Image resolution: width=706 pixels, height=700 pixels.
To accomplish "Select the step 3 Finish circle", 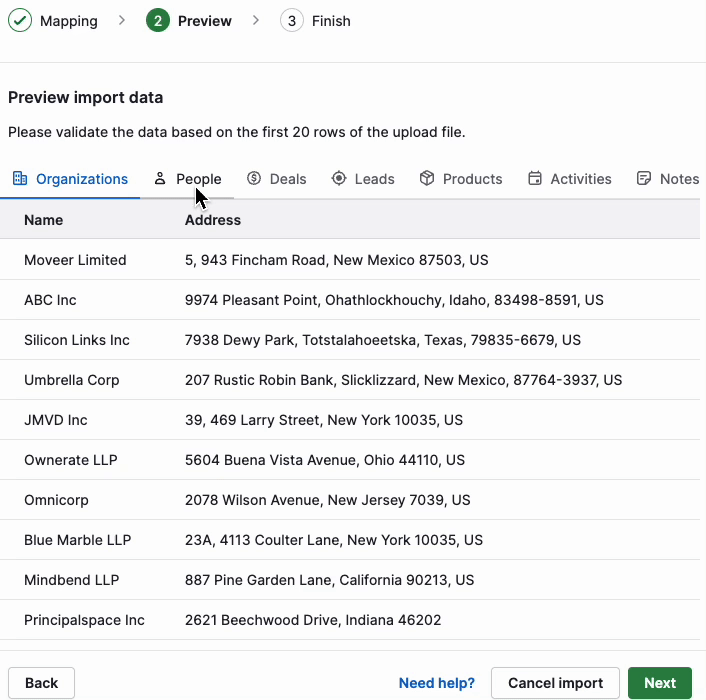I will point(292,21).
